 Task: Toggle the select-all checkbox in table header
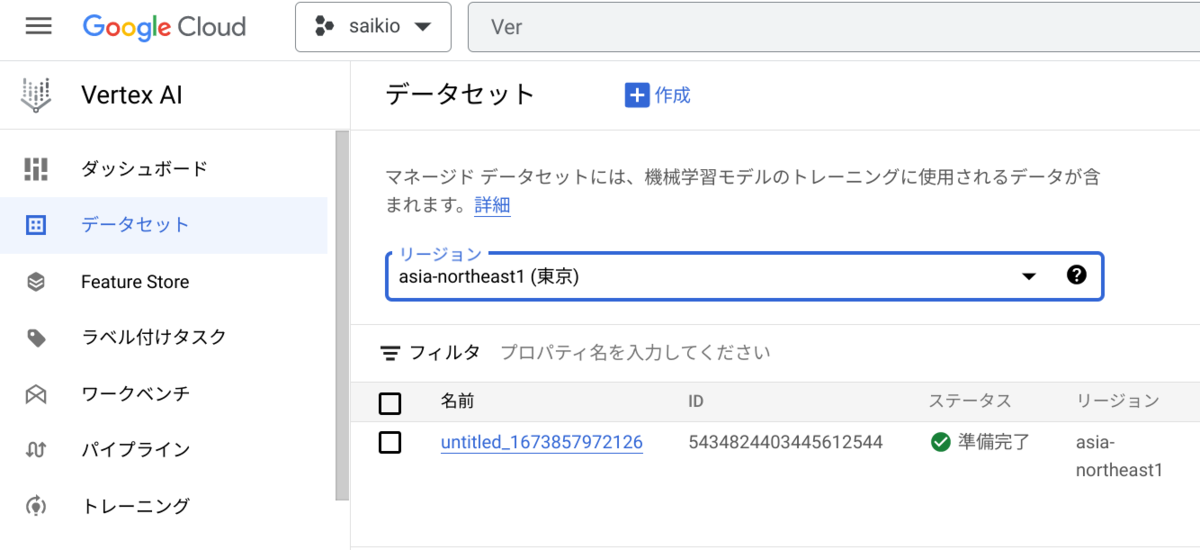coord(390,403)
